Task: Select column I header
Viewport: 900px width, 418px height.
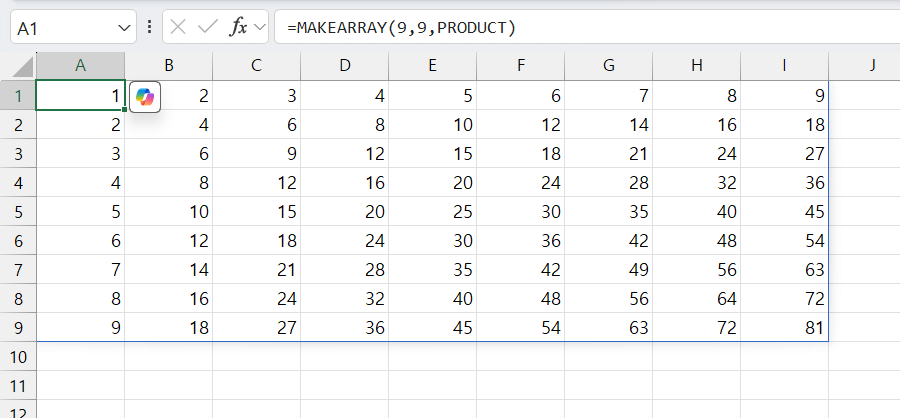Action: (x=785, y=66)
